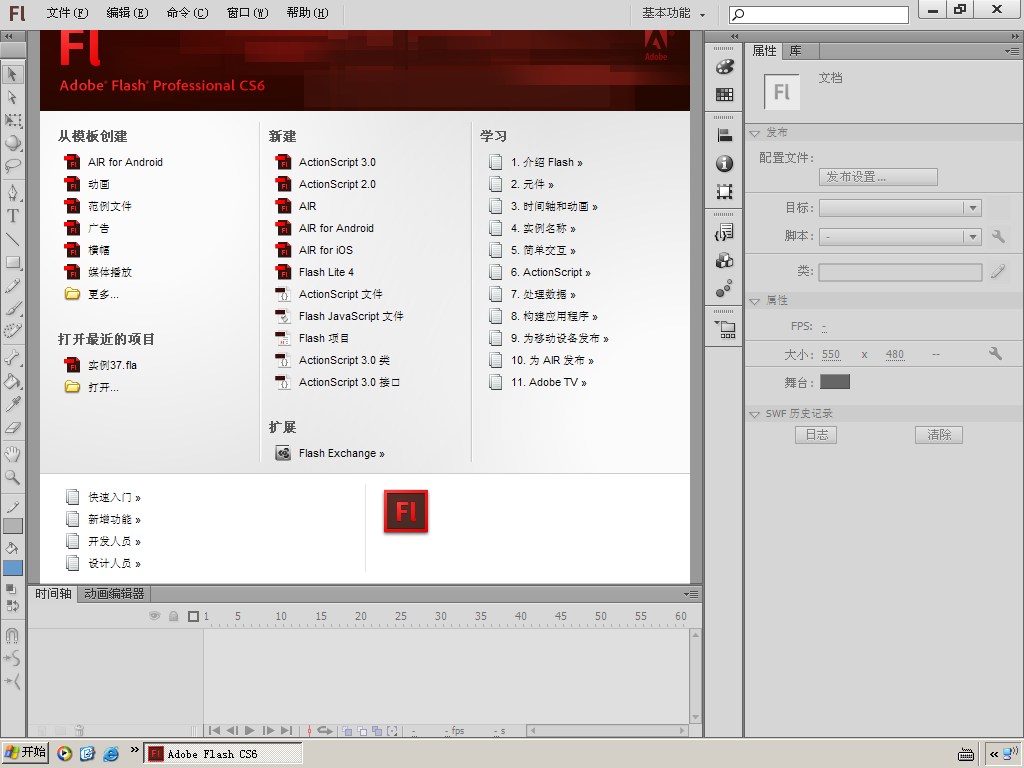Select the Eyedropper tool
Image resolution: width=1024 pixels, height=768 pixels.
(x=12, y=404)
